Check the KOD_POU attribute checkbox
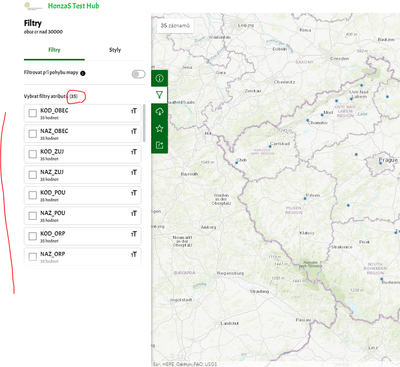 (x=33, y=195)
